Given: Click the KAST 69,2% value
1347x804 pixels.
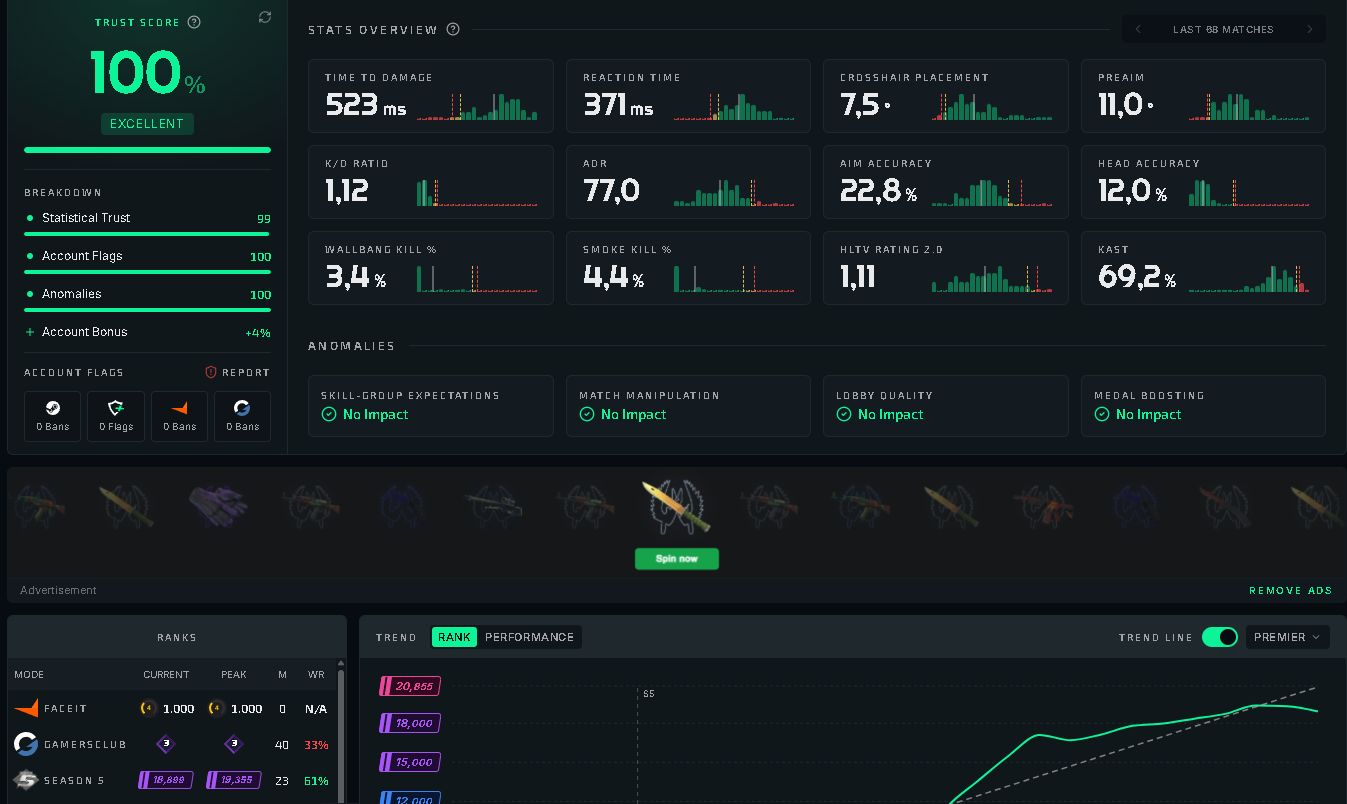Looking at the screenshot, I should pos(1137,276).
